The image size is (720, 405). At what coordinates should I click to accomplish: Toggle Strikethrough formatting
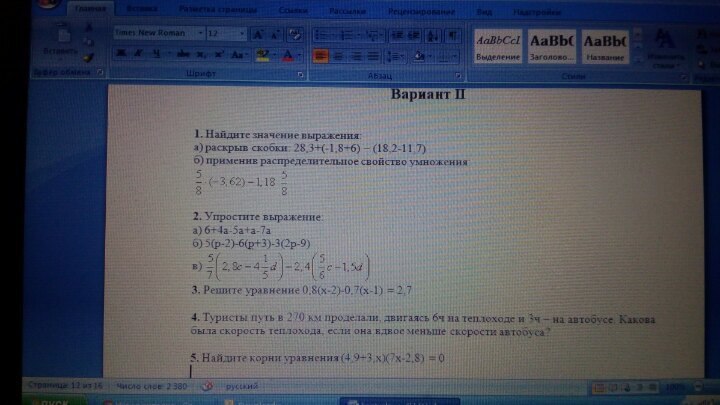coord(183,55)
